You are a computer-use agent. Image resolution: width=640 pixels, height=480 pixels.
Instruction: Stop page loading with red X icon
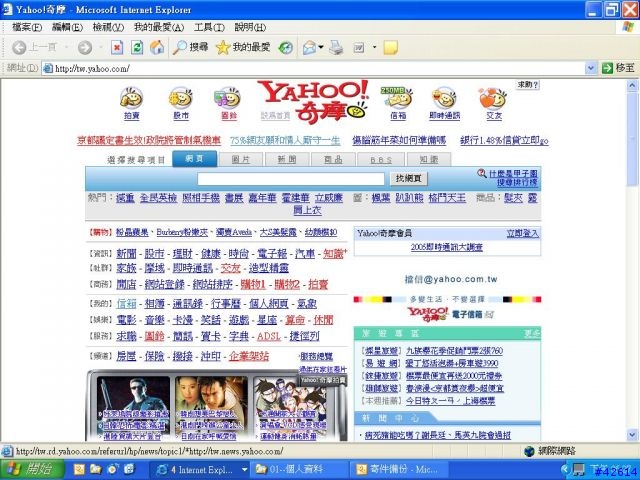(x=117, y=48)
